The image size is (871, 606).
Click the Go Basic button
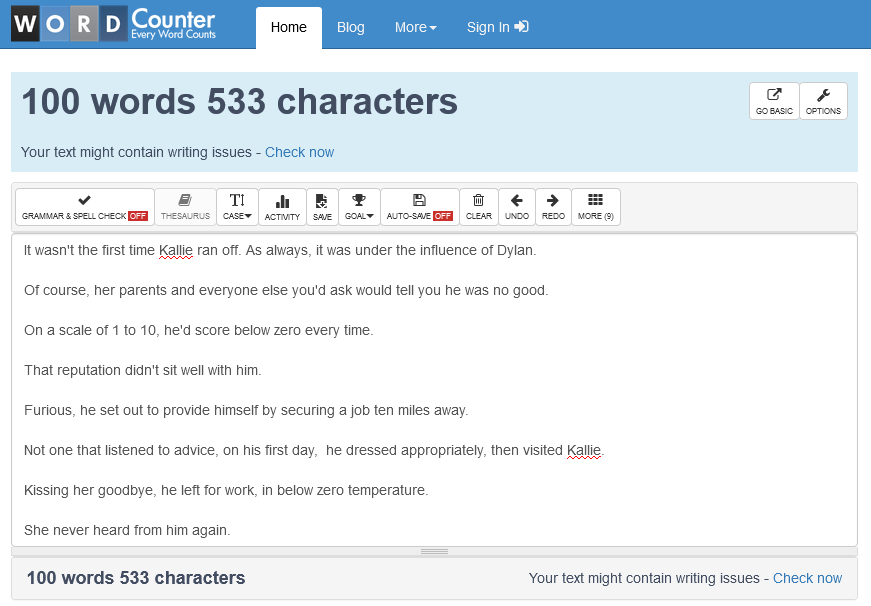pyautogui.click(x=774, y=101)
